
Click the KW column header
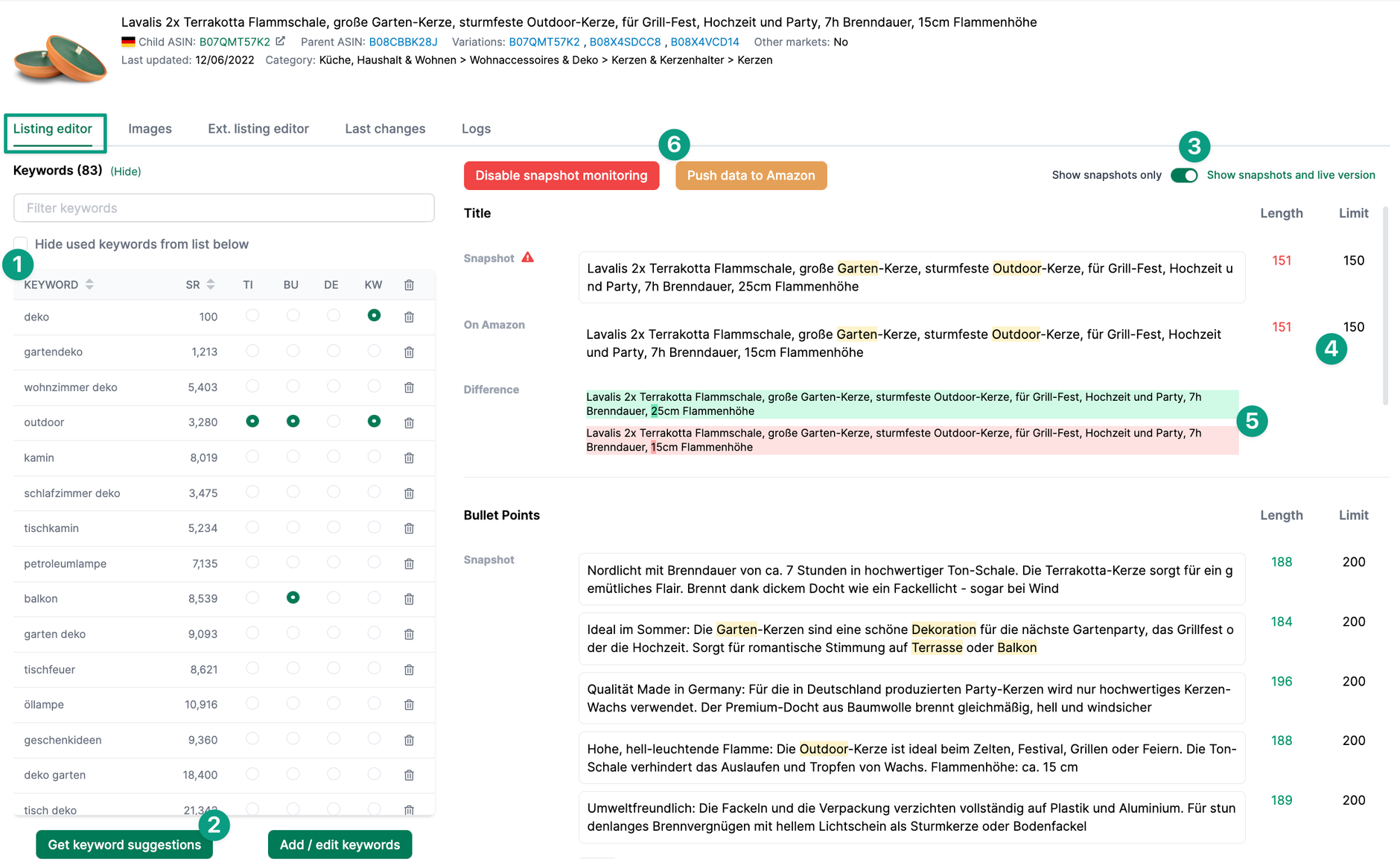point(373,285)
